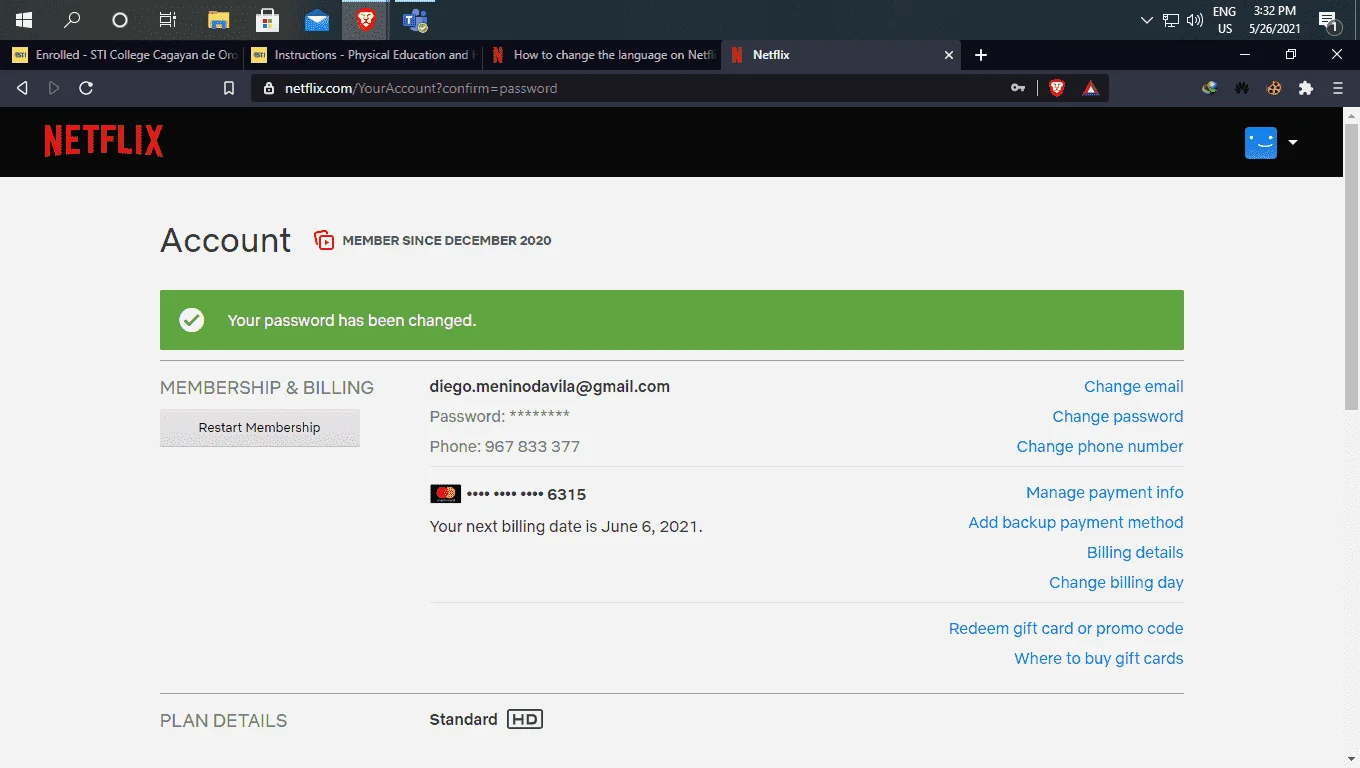
Task: Click the next billing date text
Action: [x=566, y=527]
